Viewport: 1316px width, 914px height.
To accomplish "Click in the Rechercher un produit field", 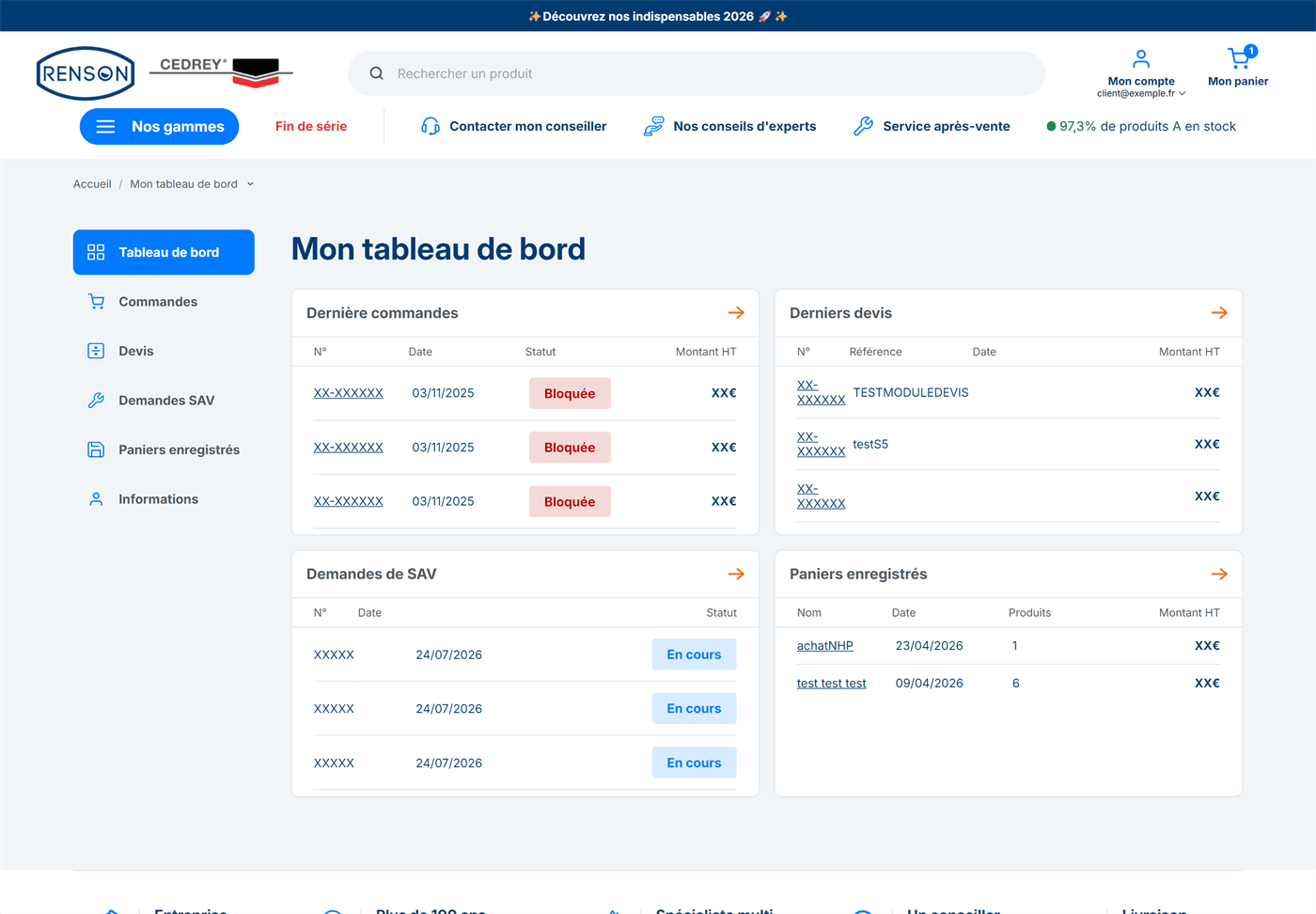I will pyautogui.click(x=697, y=73).
